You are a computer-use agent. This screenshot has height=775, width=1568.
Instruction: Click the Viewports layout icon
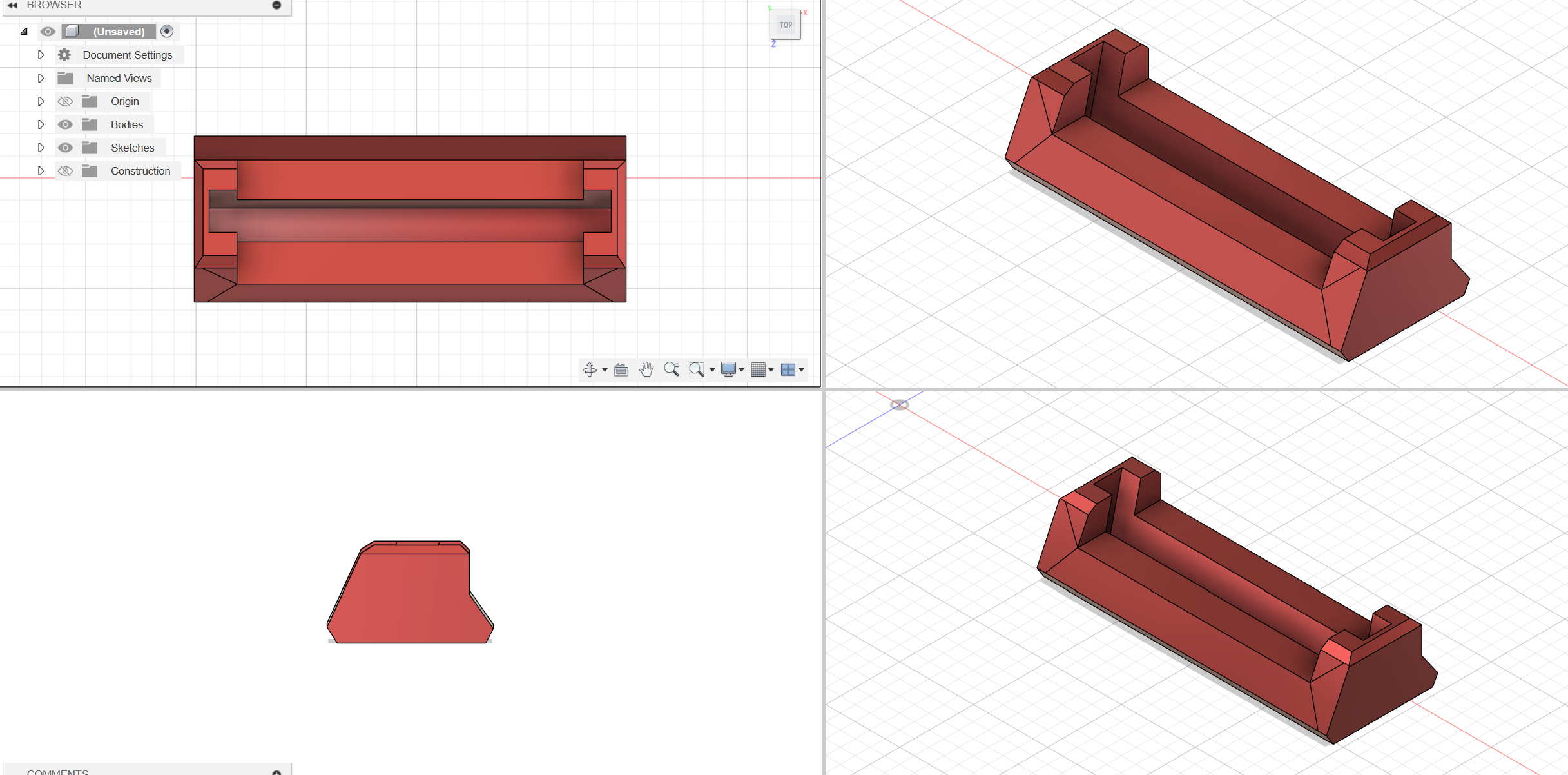788,369
